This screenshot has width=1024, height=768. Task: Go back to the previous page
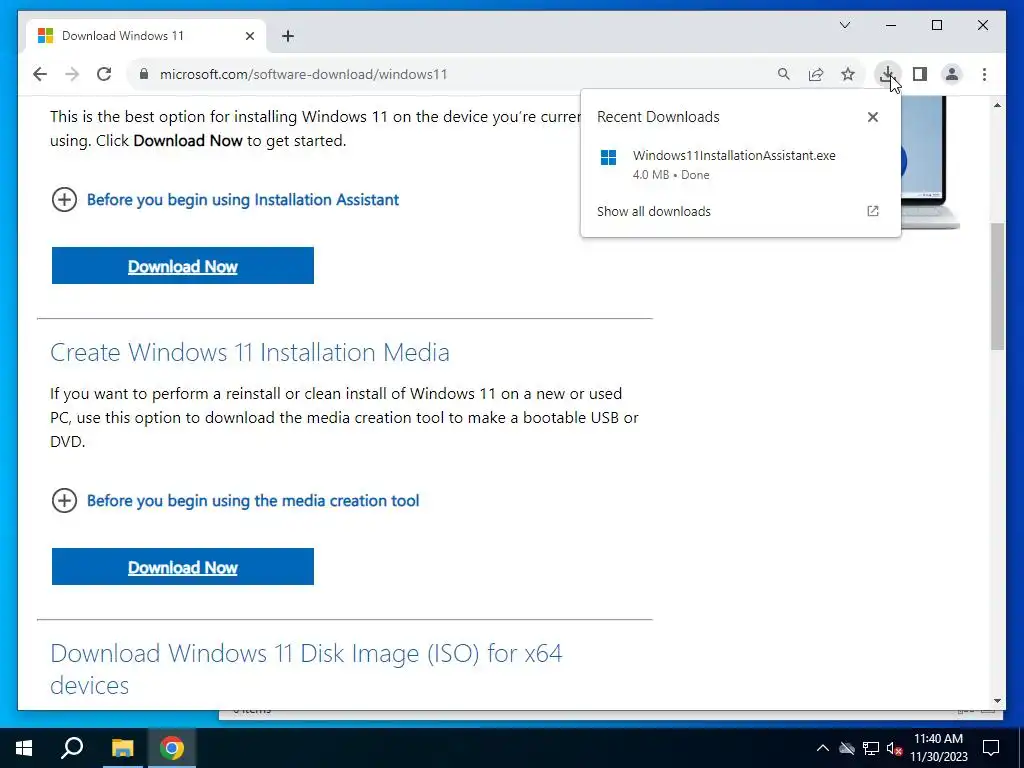pos(40,74)
